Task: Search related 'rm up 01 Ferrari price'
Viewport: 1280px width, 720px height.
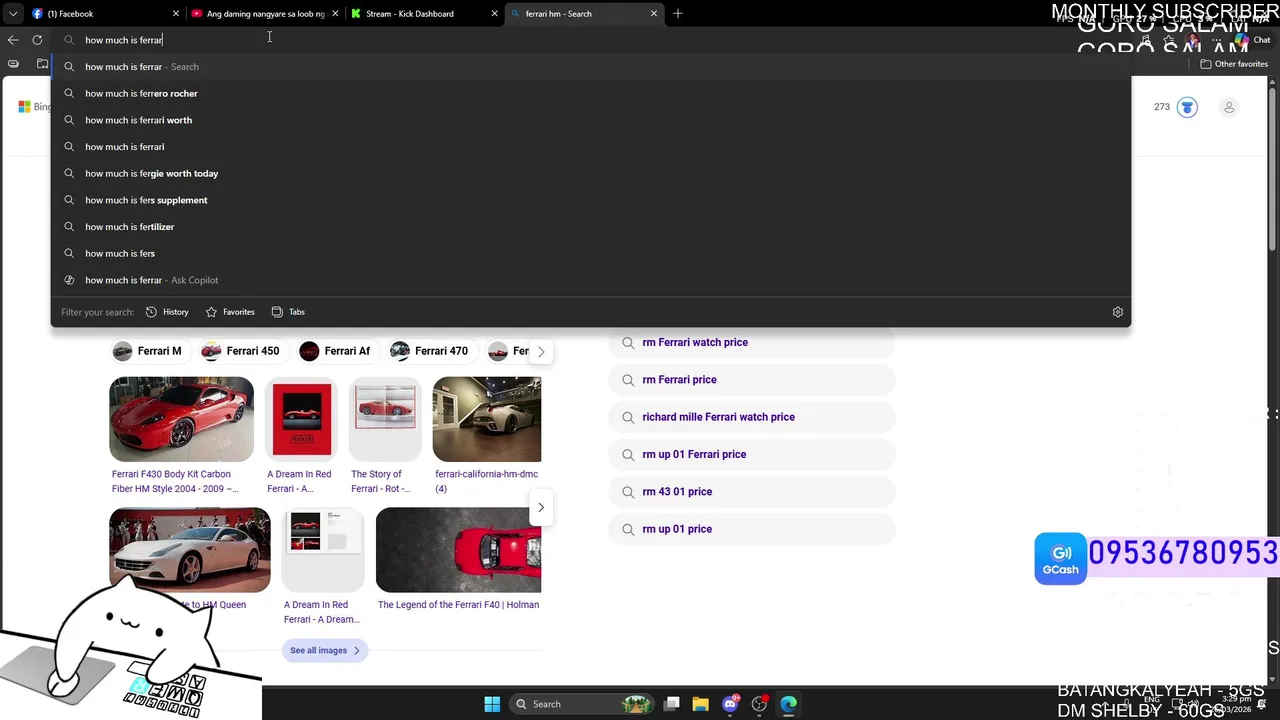Action: point(752,454)
